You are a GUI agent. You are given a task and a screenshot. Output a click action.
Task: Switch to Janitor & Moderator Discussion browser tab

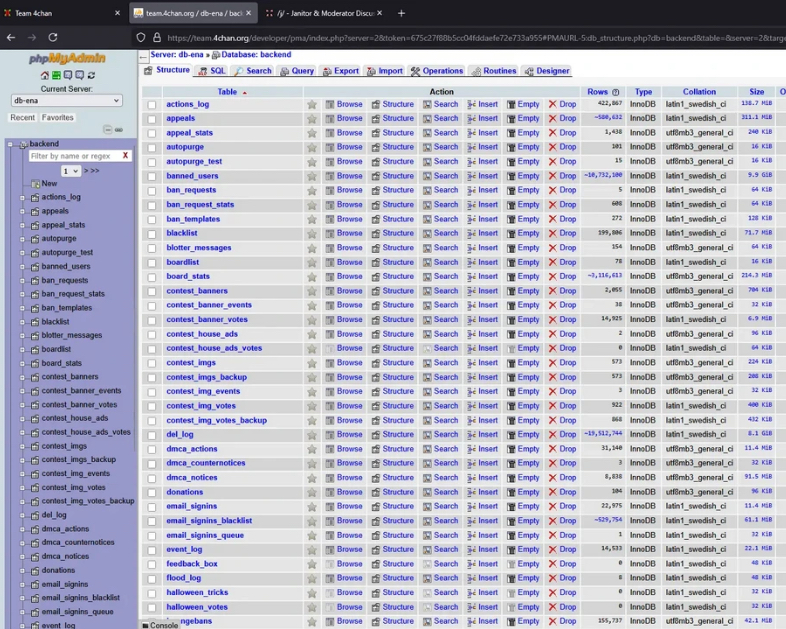click(x=326, y=14)
